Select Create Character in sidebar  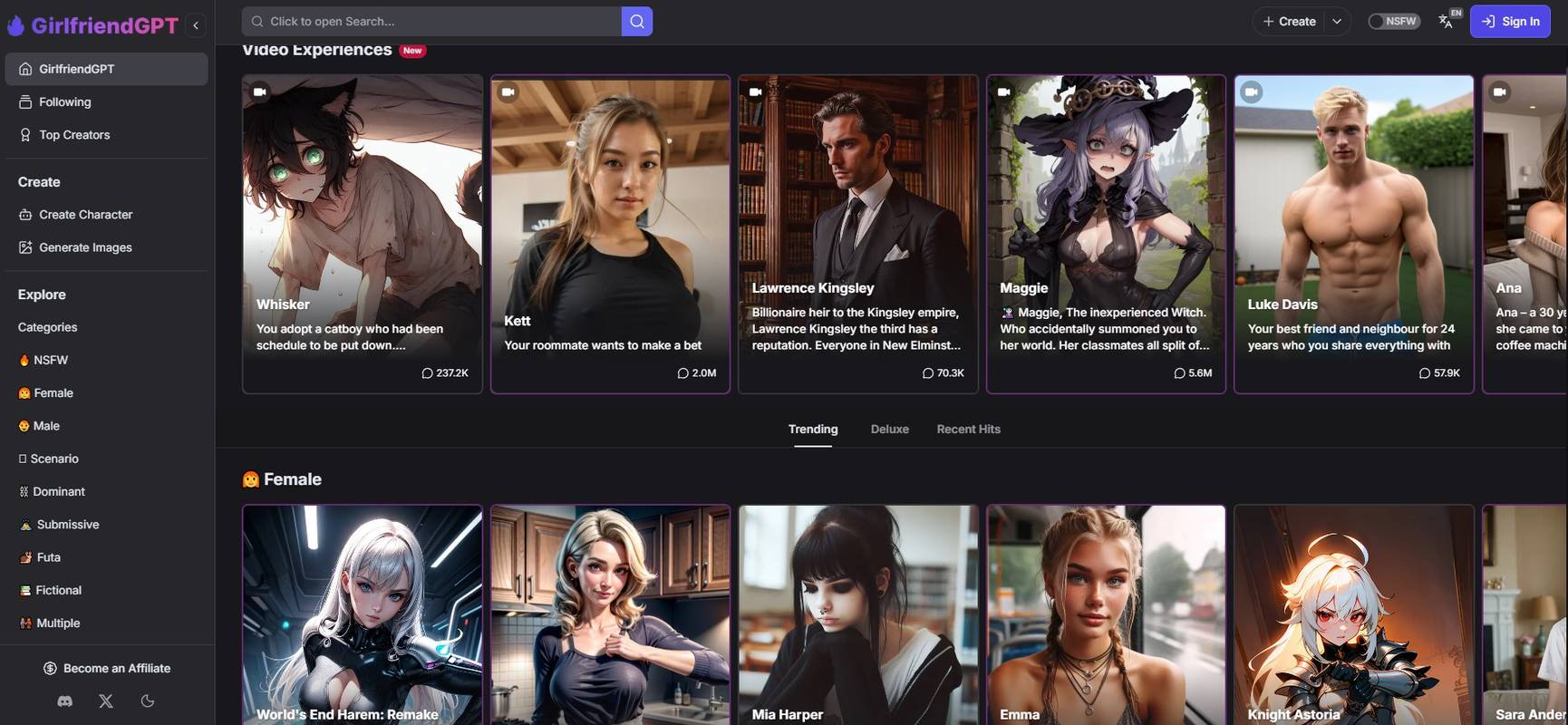(106, 214)
